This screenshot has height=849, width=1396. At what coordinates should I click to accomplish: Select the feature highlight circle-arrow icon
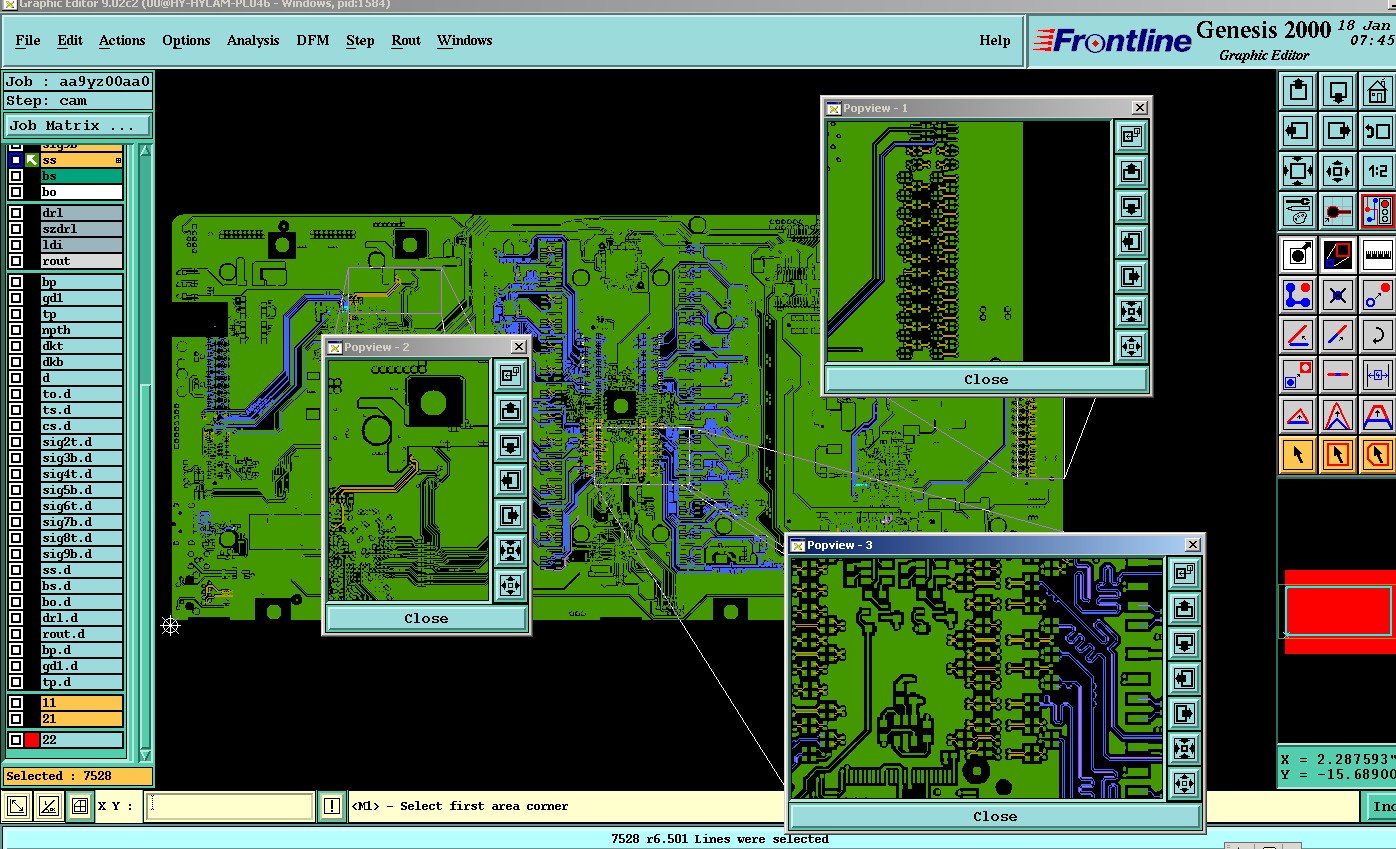tap(1298, 255)
